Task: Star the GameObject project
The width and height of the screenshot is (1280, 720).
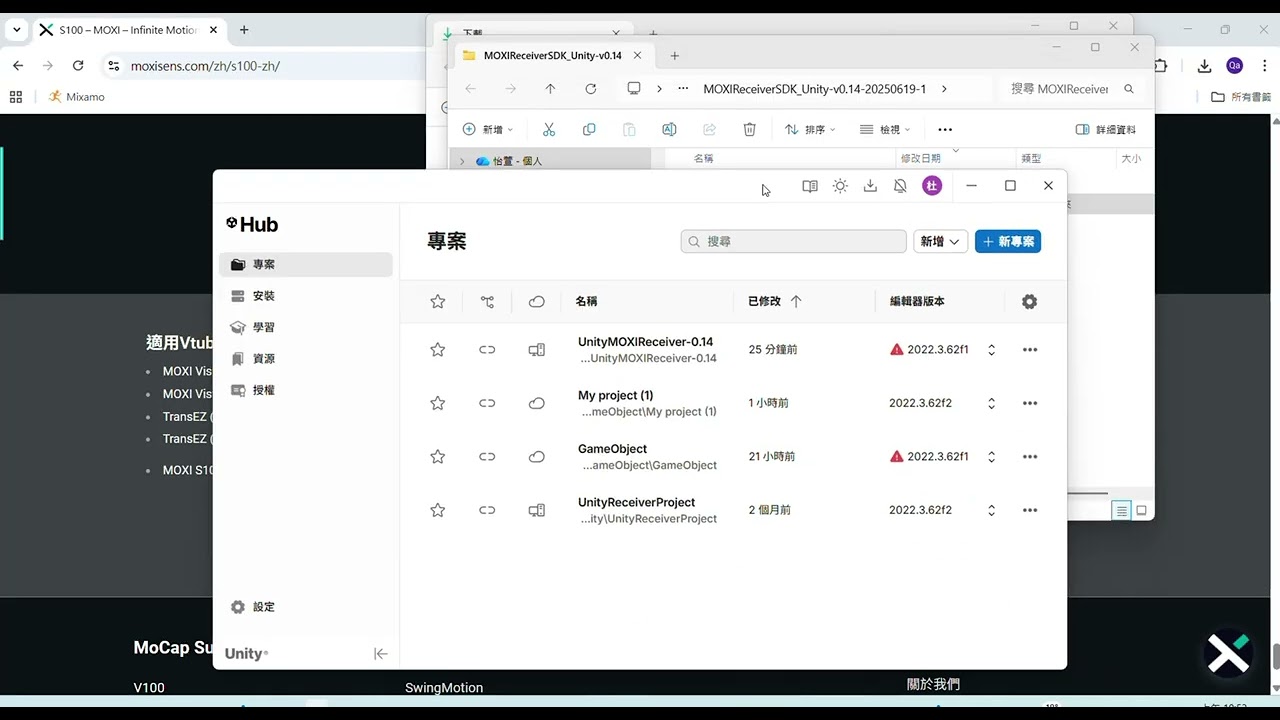Action: coord(437,457)
